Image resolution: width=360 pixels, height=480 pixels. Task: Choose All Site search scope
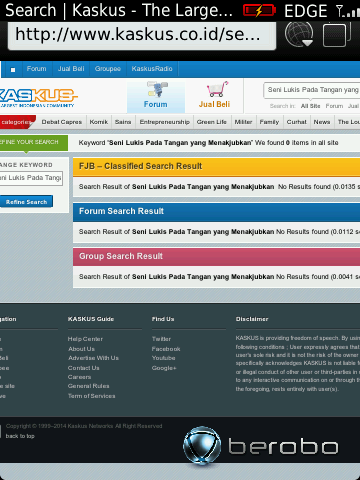tap(310, 106)
